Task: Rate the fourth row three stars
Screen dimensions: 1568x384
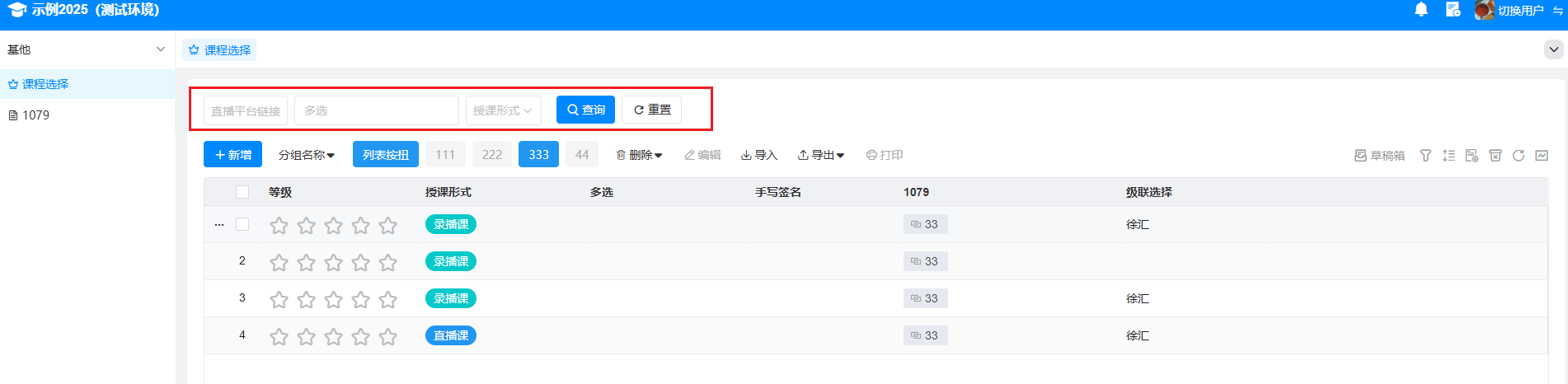Action: [x=334, y=336]
